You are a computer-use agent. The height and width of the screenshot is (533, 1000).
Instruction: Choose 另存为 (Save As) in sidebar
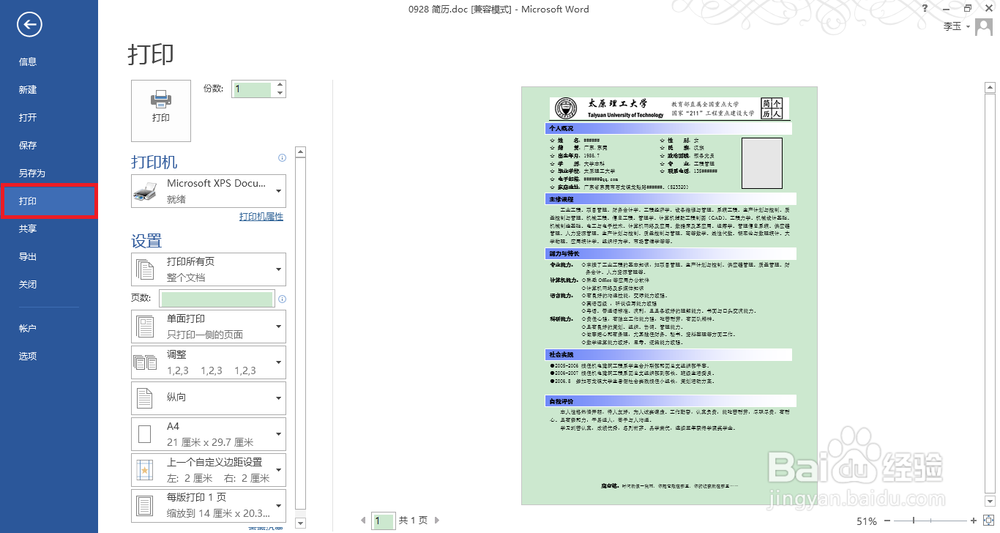click(x=32, y=173)
